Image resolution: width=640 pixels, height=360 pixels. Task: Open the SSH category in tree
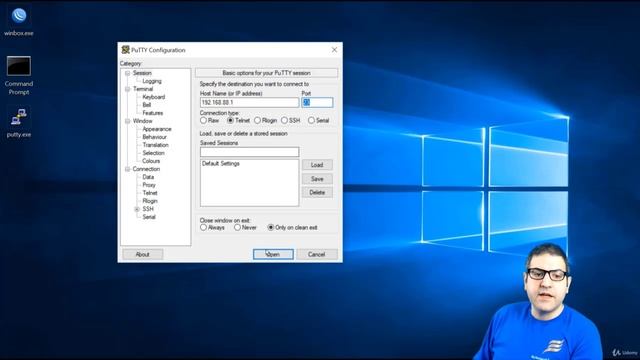tap(148, 209)
